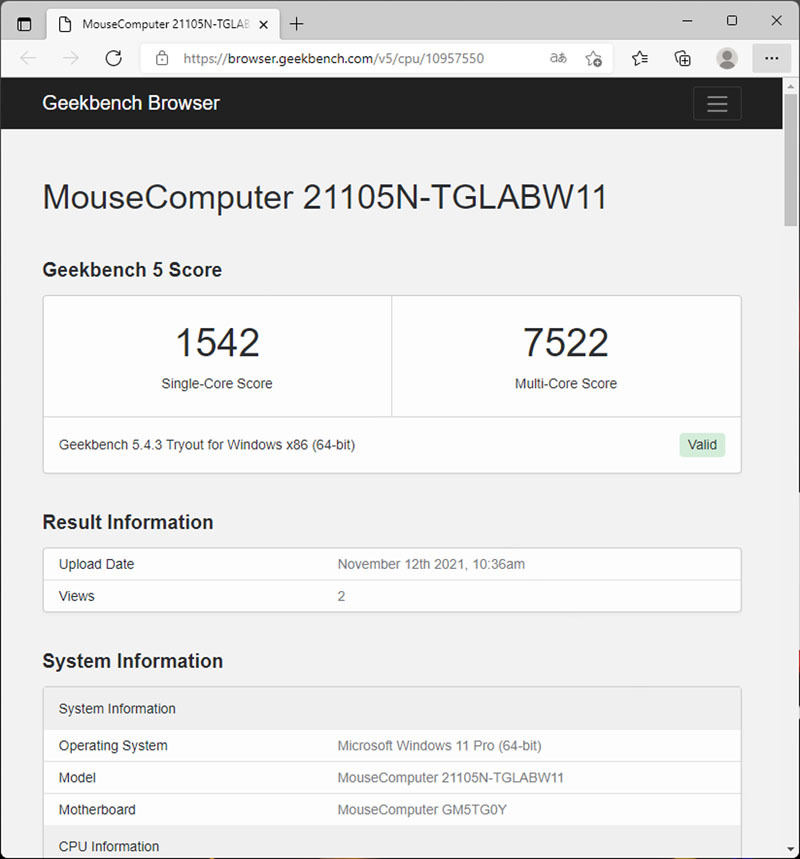800x859 pixels.
Task: Open the Collections panel
Action: tap(683, 58)
